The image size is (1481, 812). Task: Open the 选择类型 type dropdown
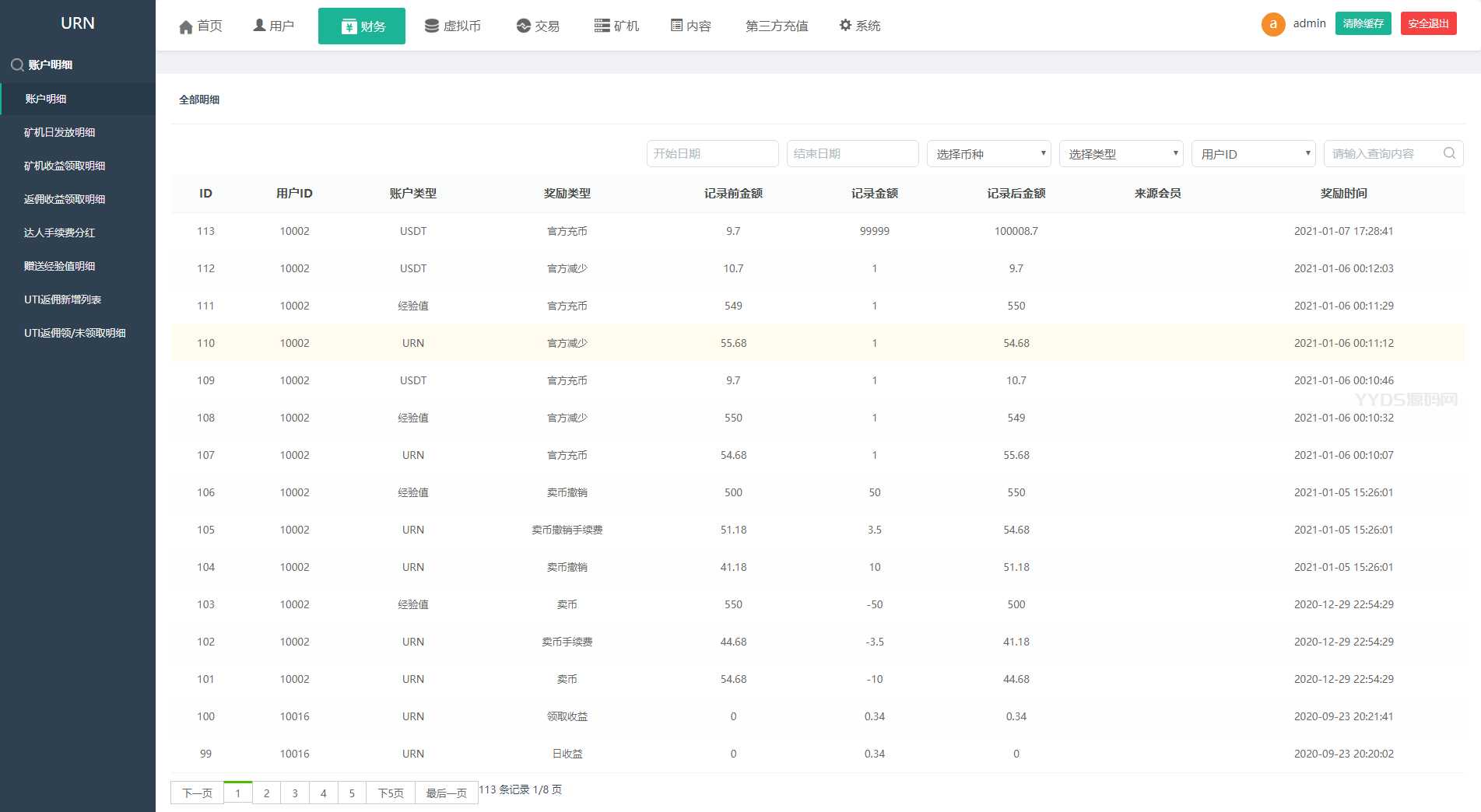point(1121,154)
